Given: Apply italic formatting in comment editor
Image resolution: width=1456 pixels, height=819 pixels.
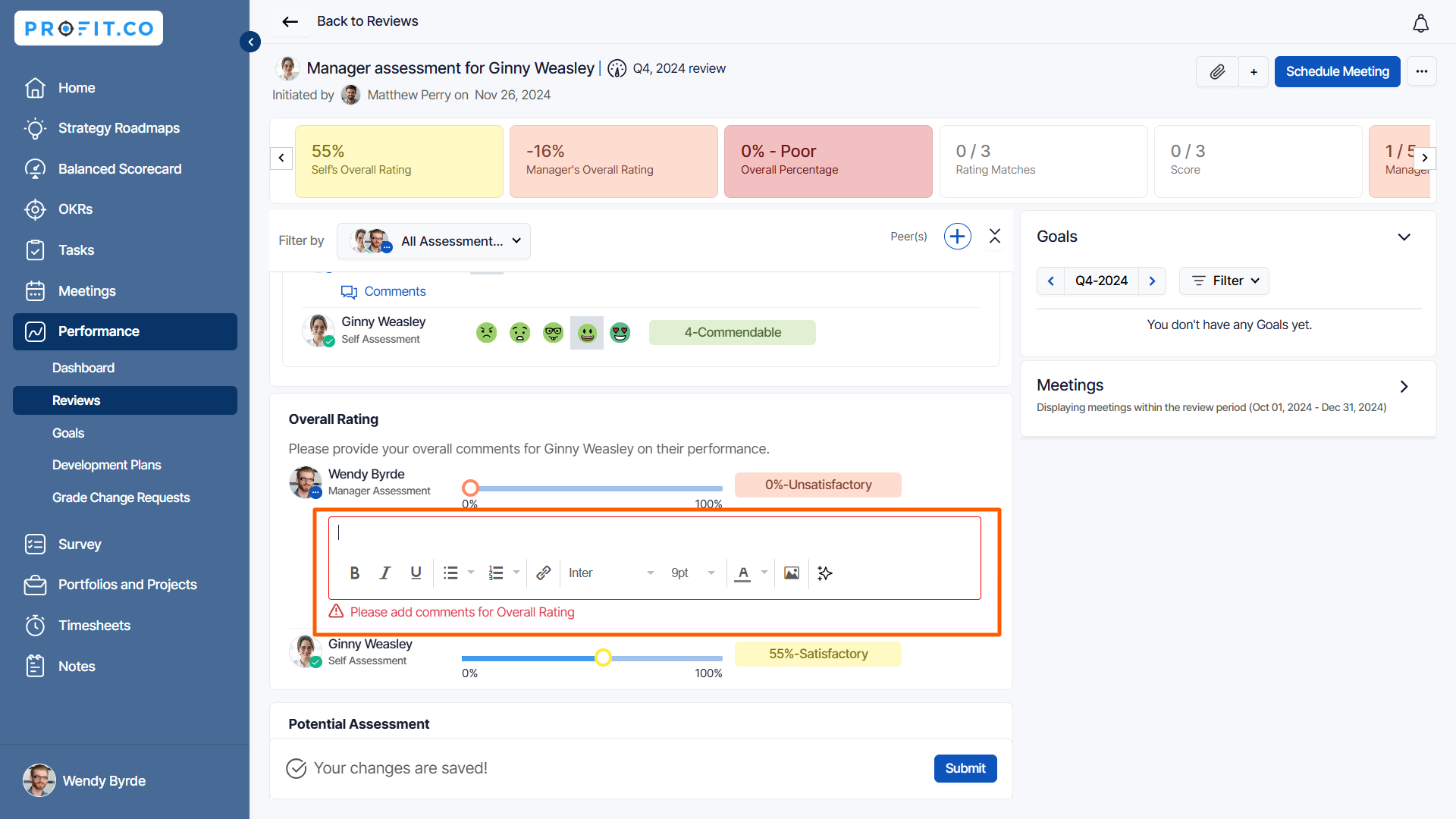Looking at the screenshot, I should (385, 573).
